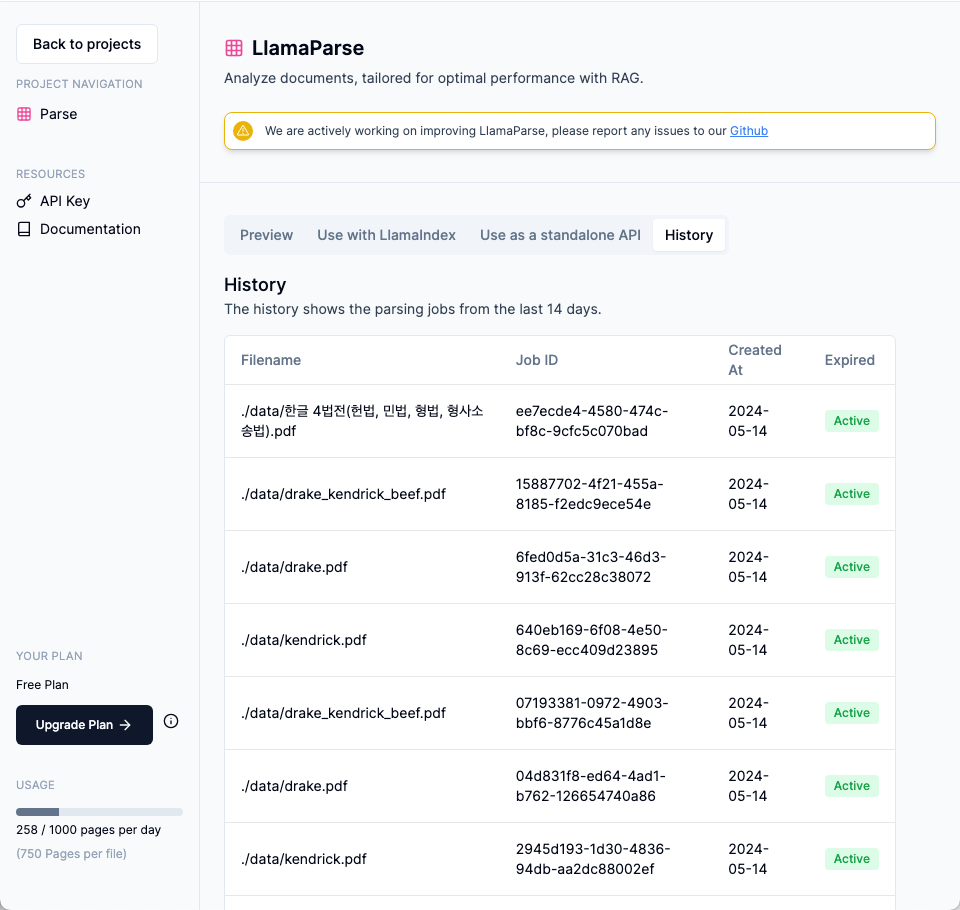The width and height of the screenshot is (960, 910).
Task: Click Active badge for job 640eb169
Action: click(x=852, y=639)
